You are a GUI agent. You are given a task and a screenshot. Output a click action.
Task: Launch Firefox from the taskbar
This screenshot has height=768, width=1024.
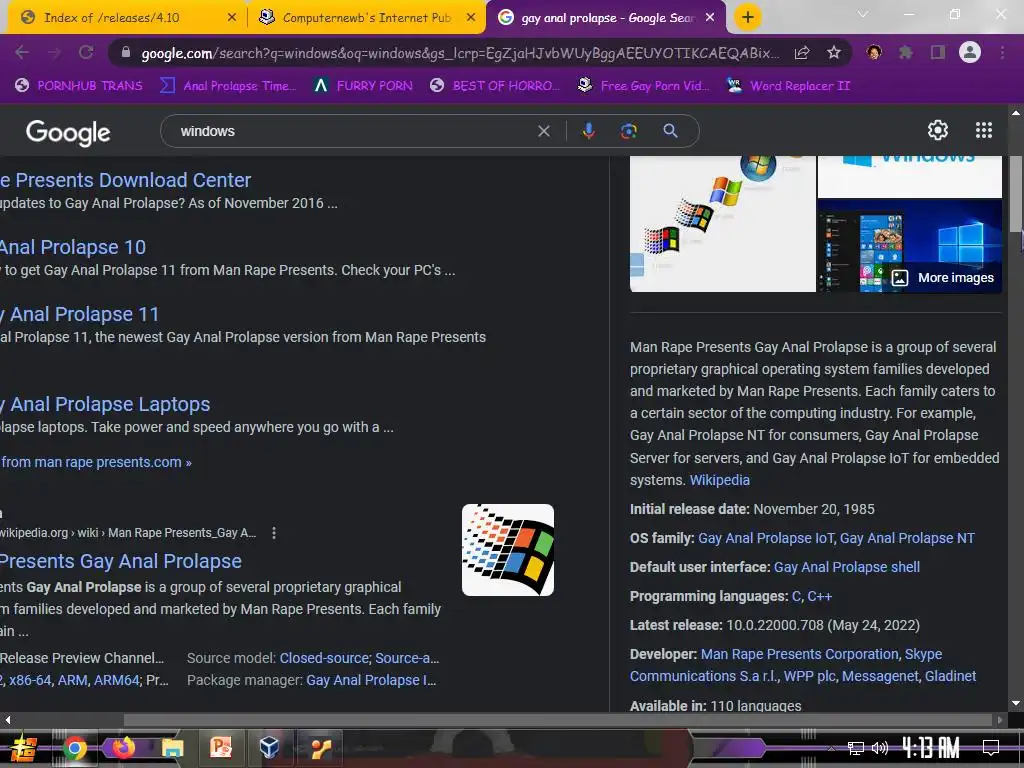[123, 747]
